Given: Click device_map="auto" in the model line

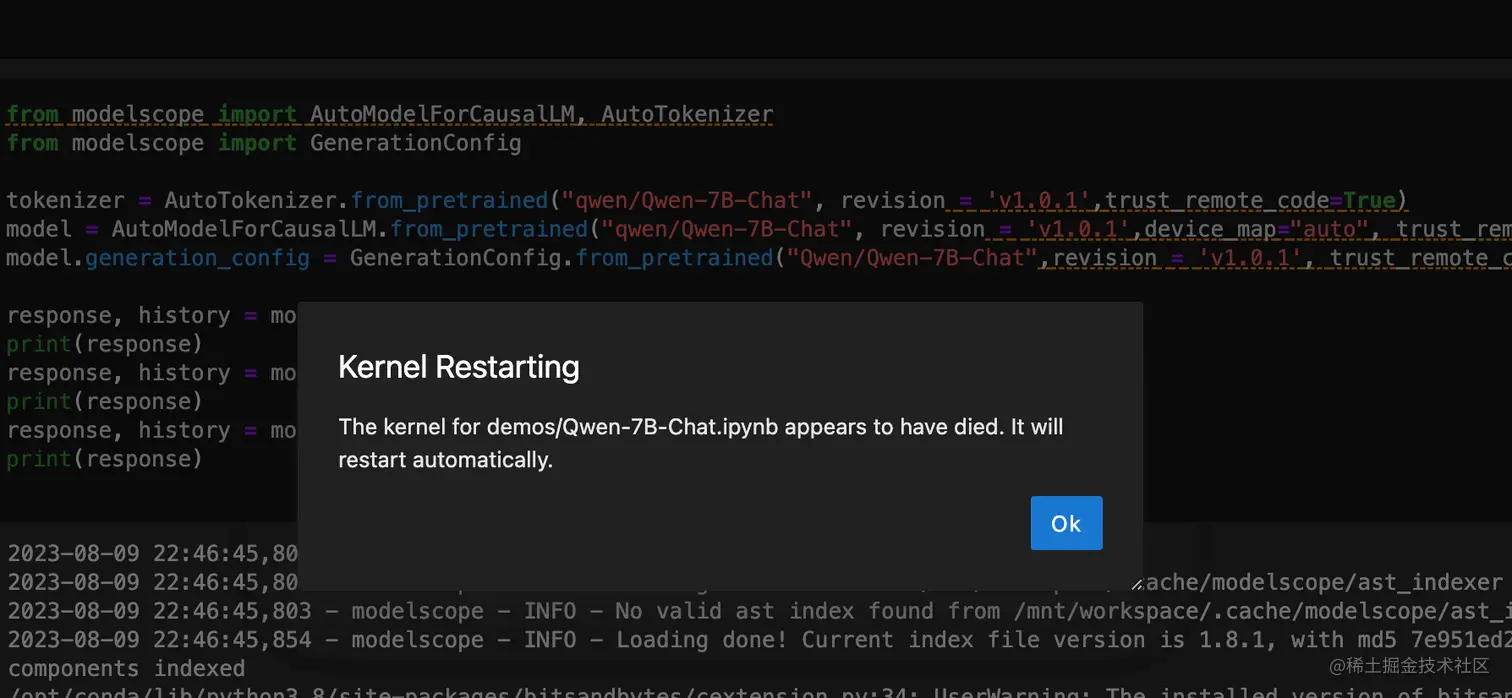Looking at the screenshot, I should tap(1257, 229).
